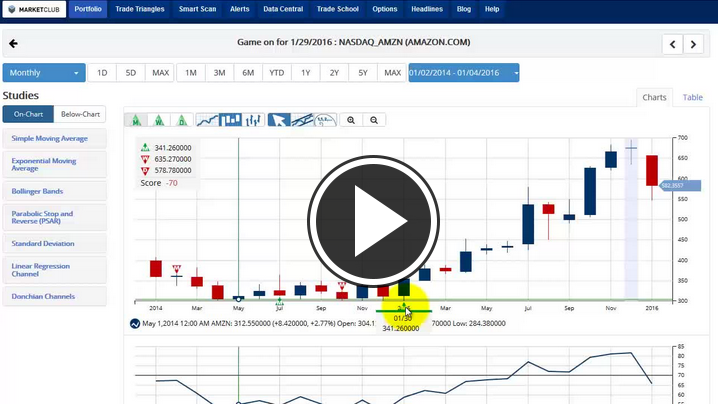
Task: Switch to the Table tab
Action: coord(692,97)
